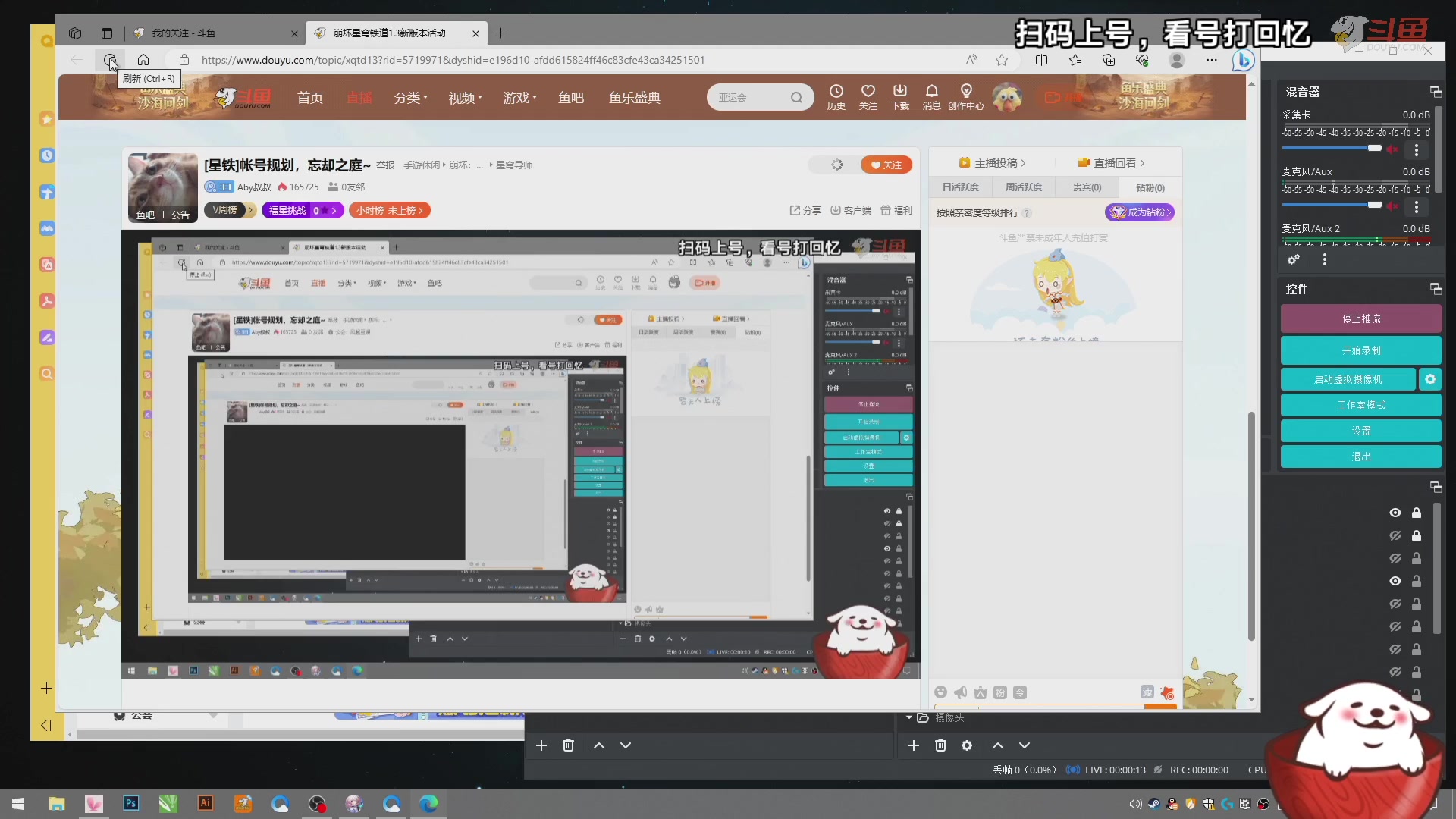Expand 小时榜 未上榜 badge

[x=390, y=210]
